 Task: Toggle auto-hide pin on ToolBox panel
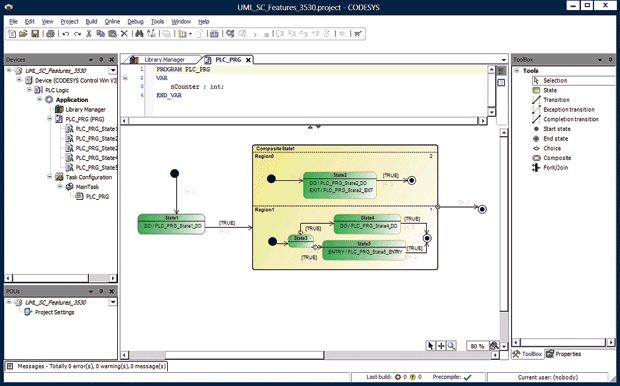coord(611,60)
